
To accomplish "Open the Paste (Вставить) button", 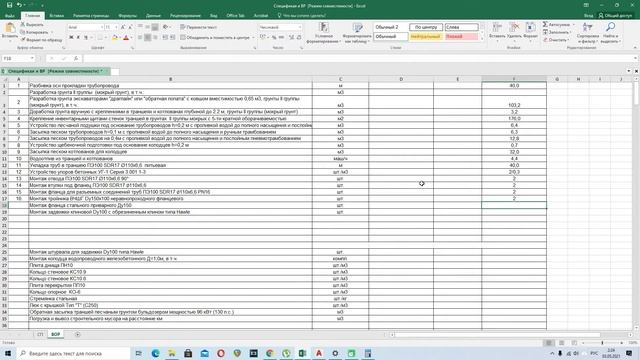I will (x=10, y=31).
